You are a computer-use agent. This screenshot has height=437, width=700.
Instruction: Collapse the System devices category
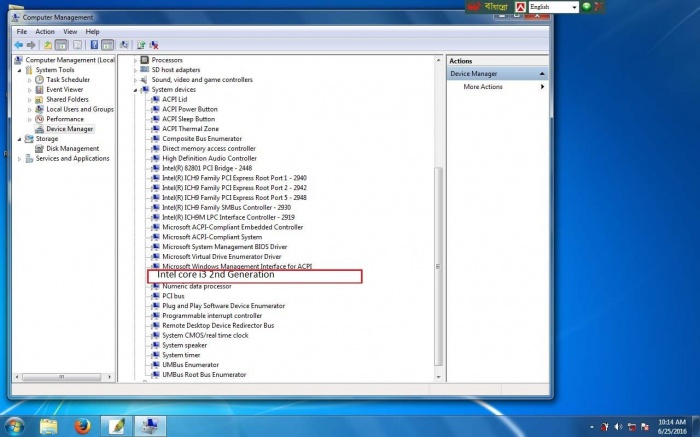(x=135, y=90)
